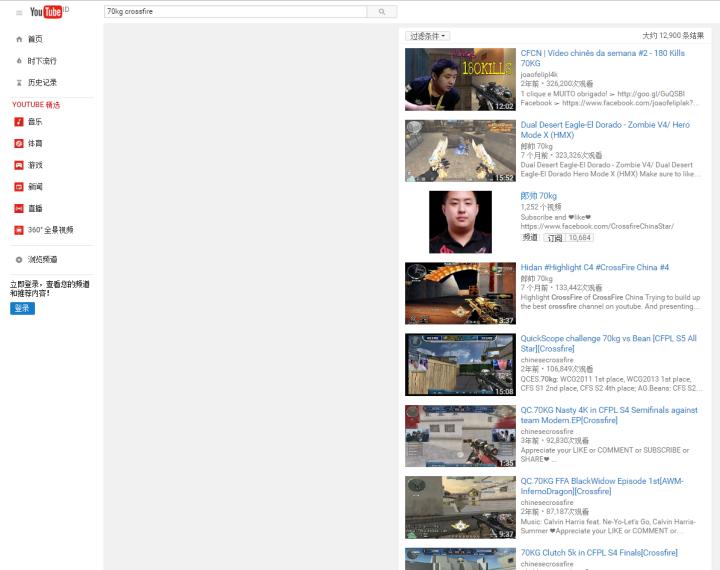
Task: Open sidebar 首页 menu label
Action: (x=35, y=39)
